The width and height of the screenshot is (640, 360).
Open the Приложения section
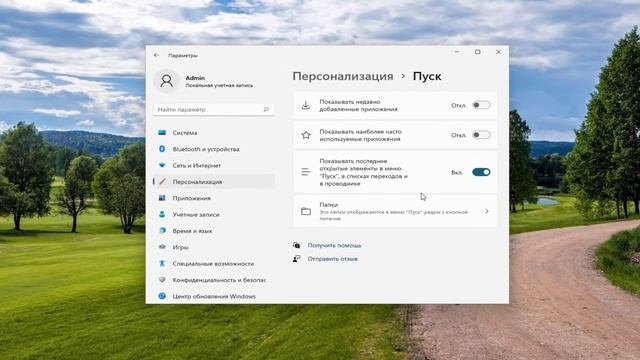(214, 198)
